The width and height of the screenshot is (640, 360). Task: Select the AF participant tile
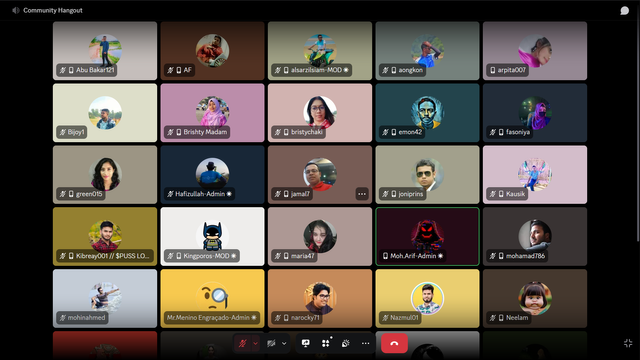point(212,51)
